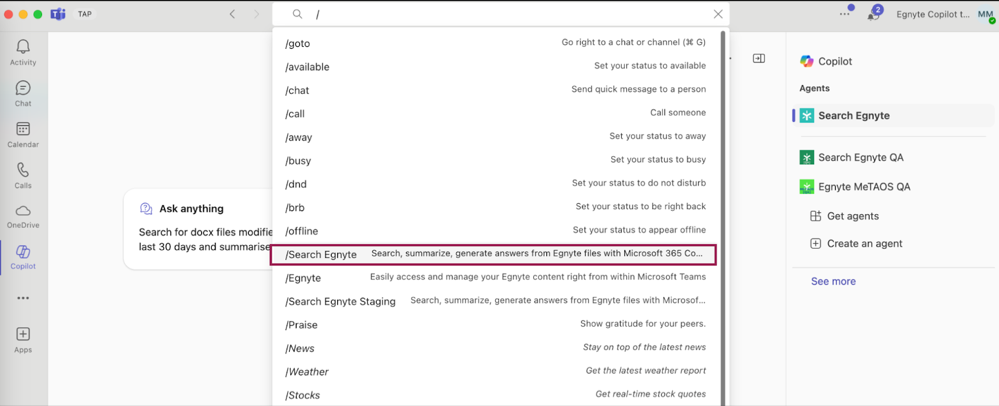Go back with the left arrow
Image resolution: width=999 pixels, height=406 pixels.
tap(233, 14)
